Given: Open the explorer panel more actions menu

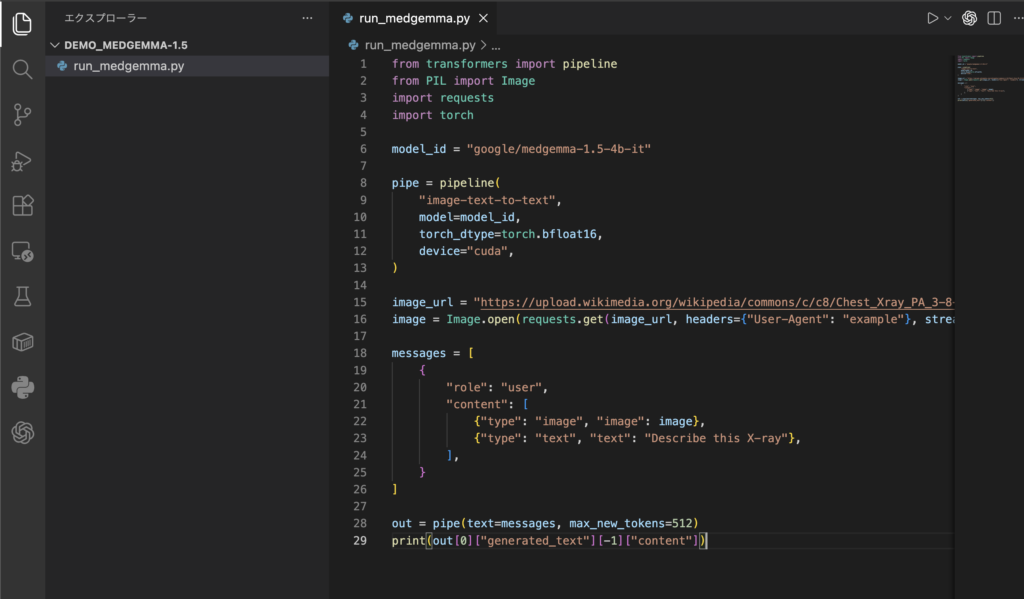Looking at the screenshot, I should 307,18.
